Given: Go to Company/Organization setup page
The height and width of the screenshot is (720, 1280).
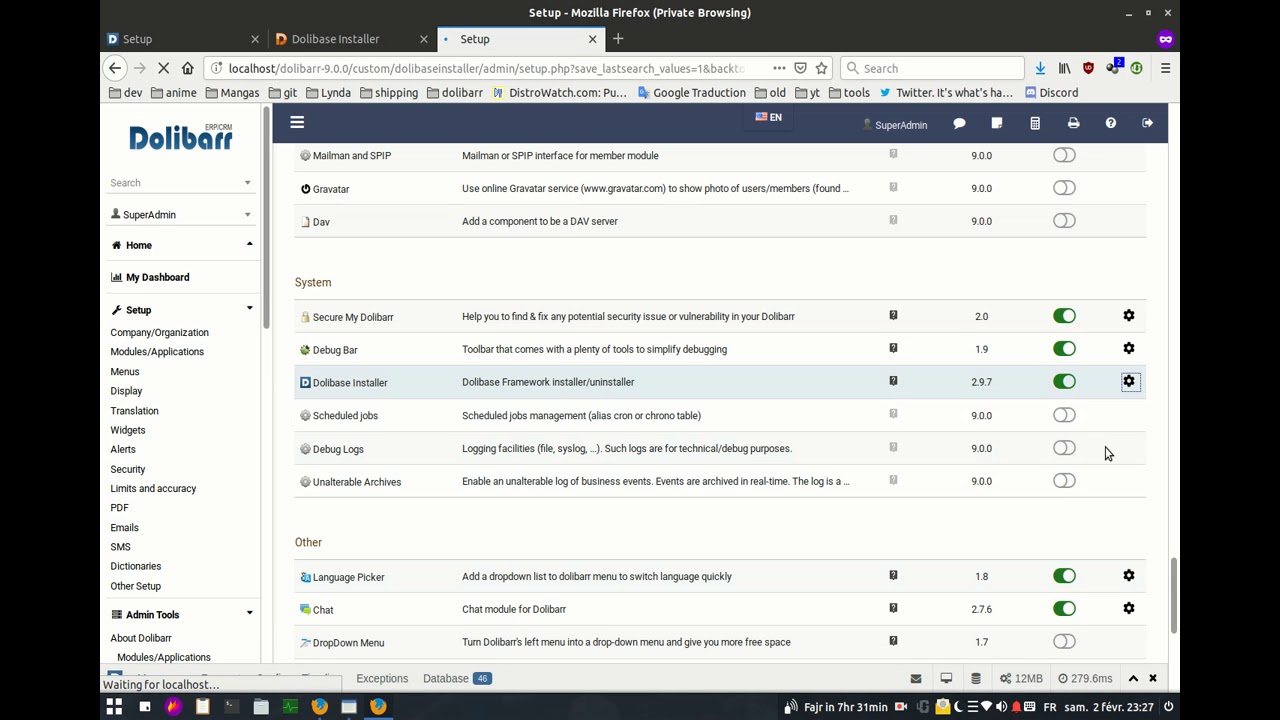Looking at the screenshot, I should tap(159, 332).
